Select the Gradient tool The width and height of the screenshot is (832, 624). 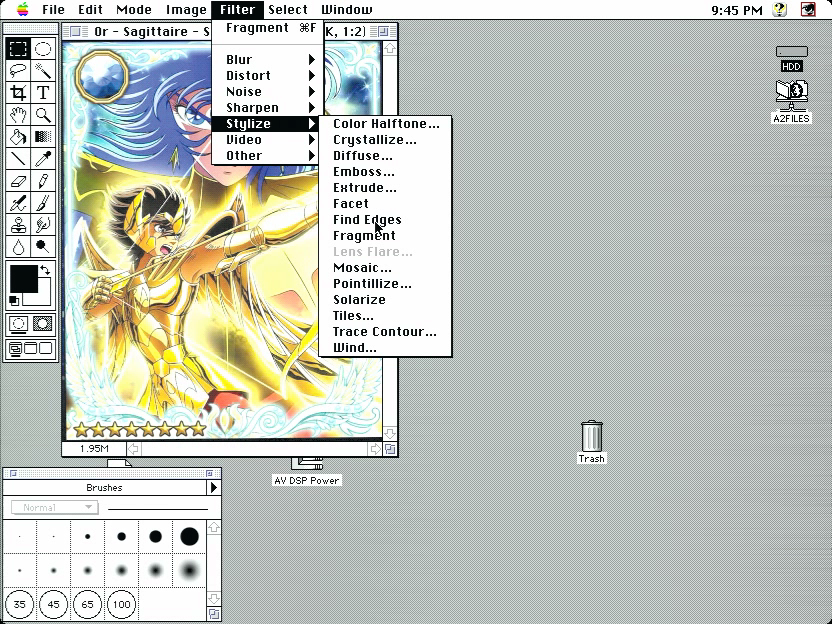click(x=43, y=137)
